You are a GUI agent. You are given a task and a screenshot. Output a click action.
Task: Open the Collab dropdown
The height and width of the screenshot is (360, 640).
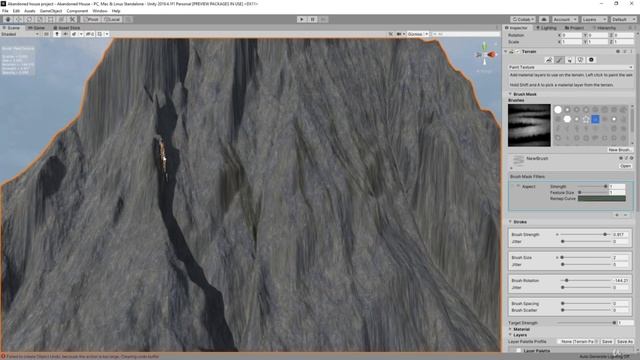click(x=523, y=19)
